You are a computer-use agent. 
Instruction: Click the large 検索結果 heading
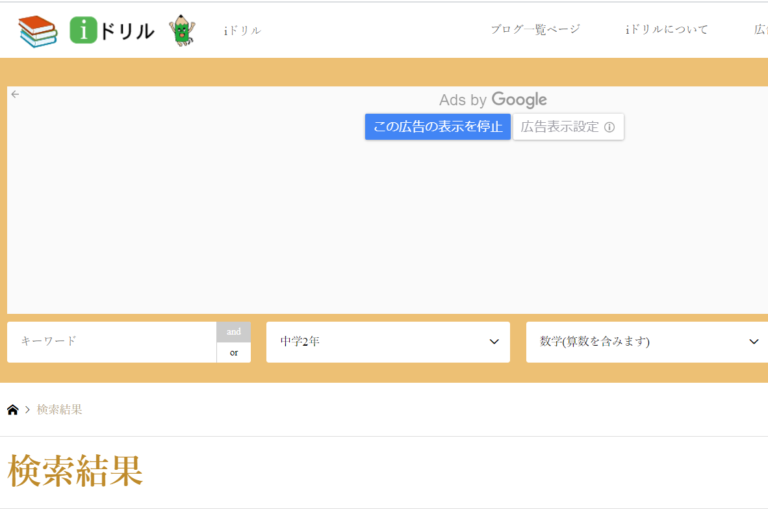pos(75,471)
